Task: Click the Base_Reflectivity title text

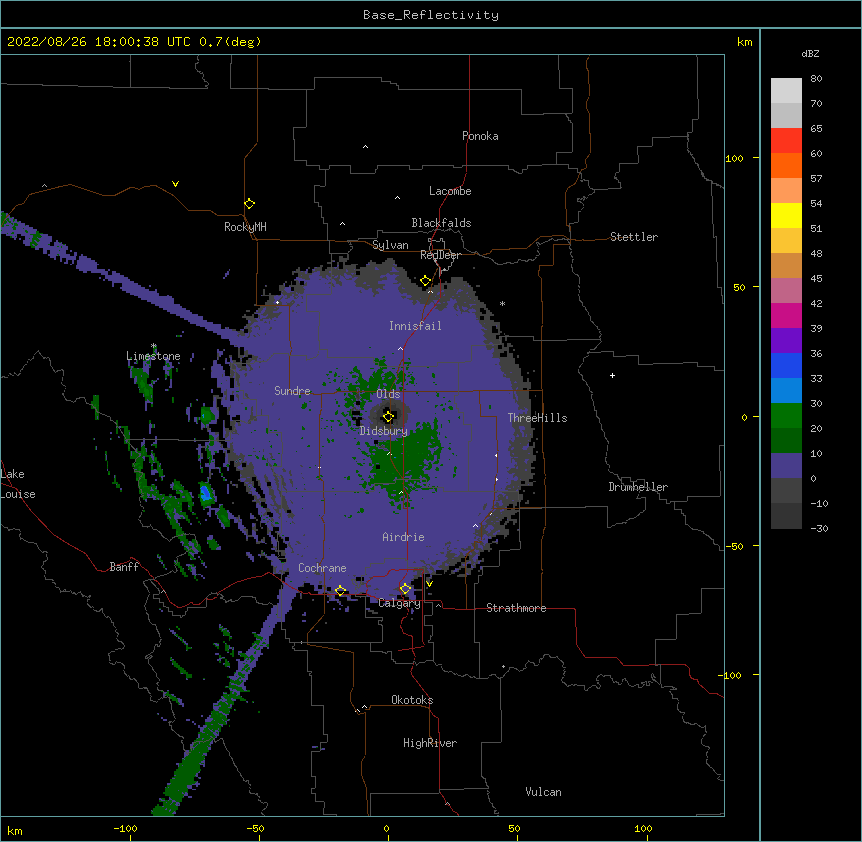Action: [431, 15]
